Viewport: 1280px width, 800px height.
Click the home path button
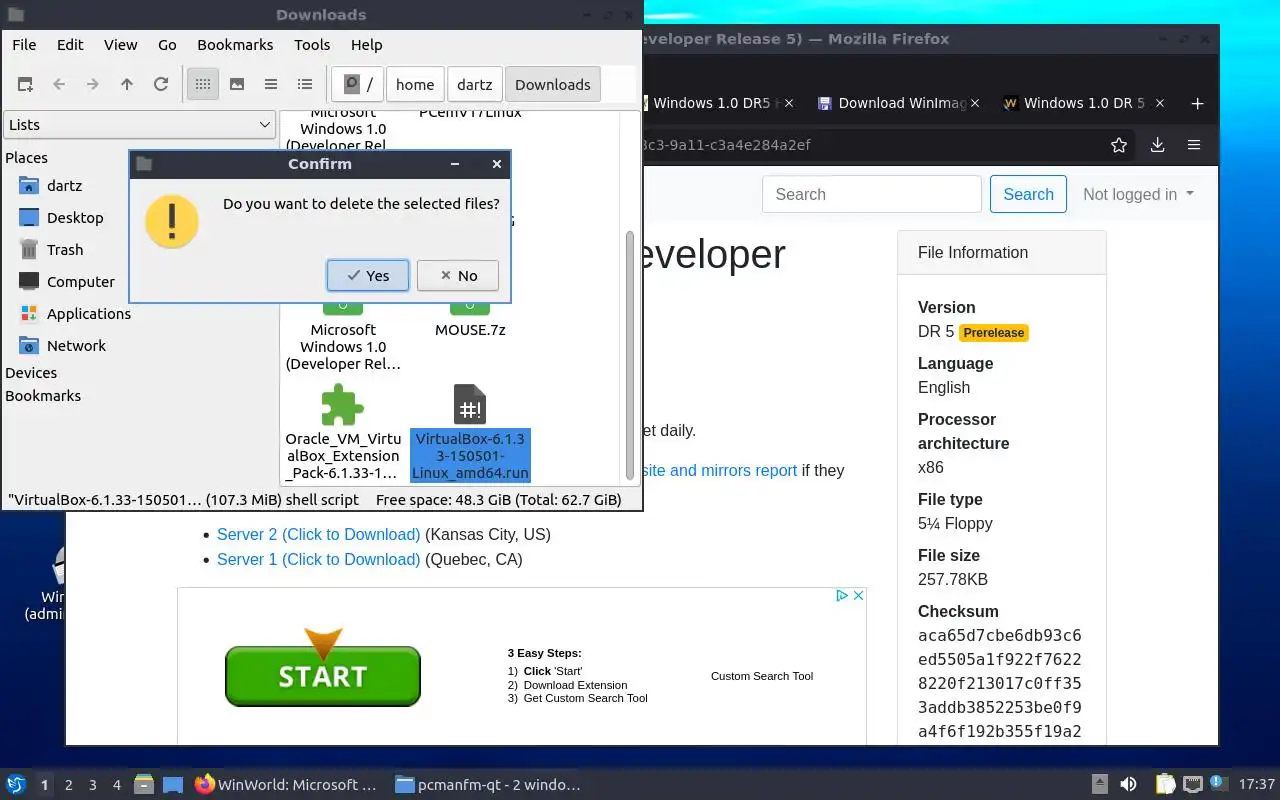tap(415, 84)
